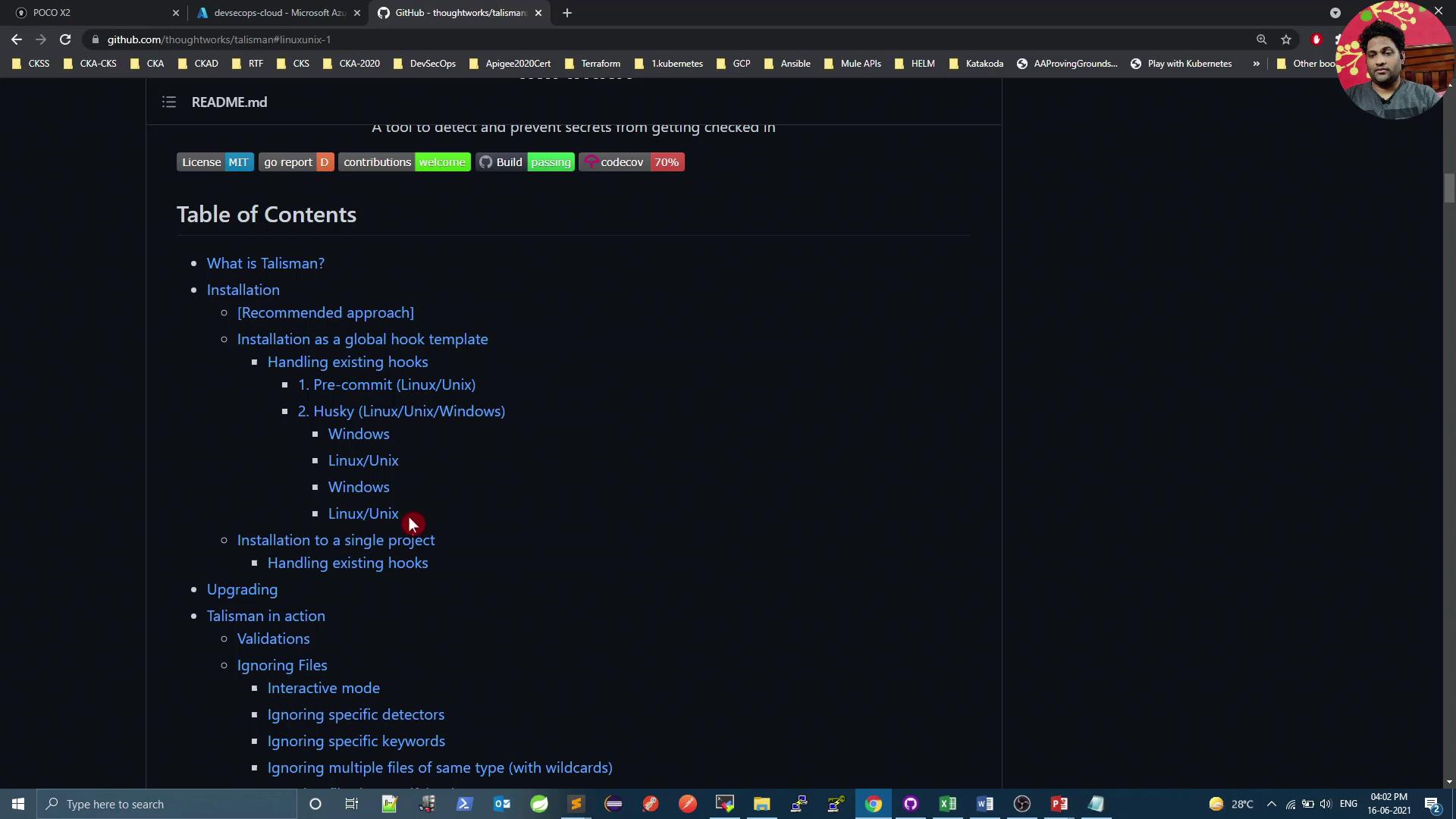This screenshot has width=1456, height=819.
Task: Open the CKA-CKS bookmark folder
Action: point(90,64)
